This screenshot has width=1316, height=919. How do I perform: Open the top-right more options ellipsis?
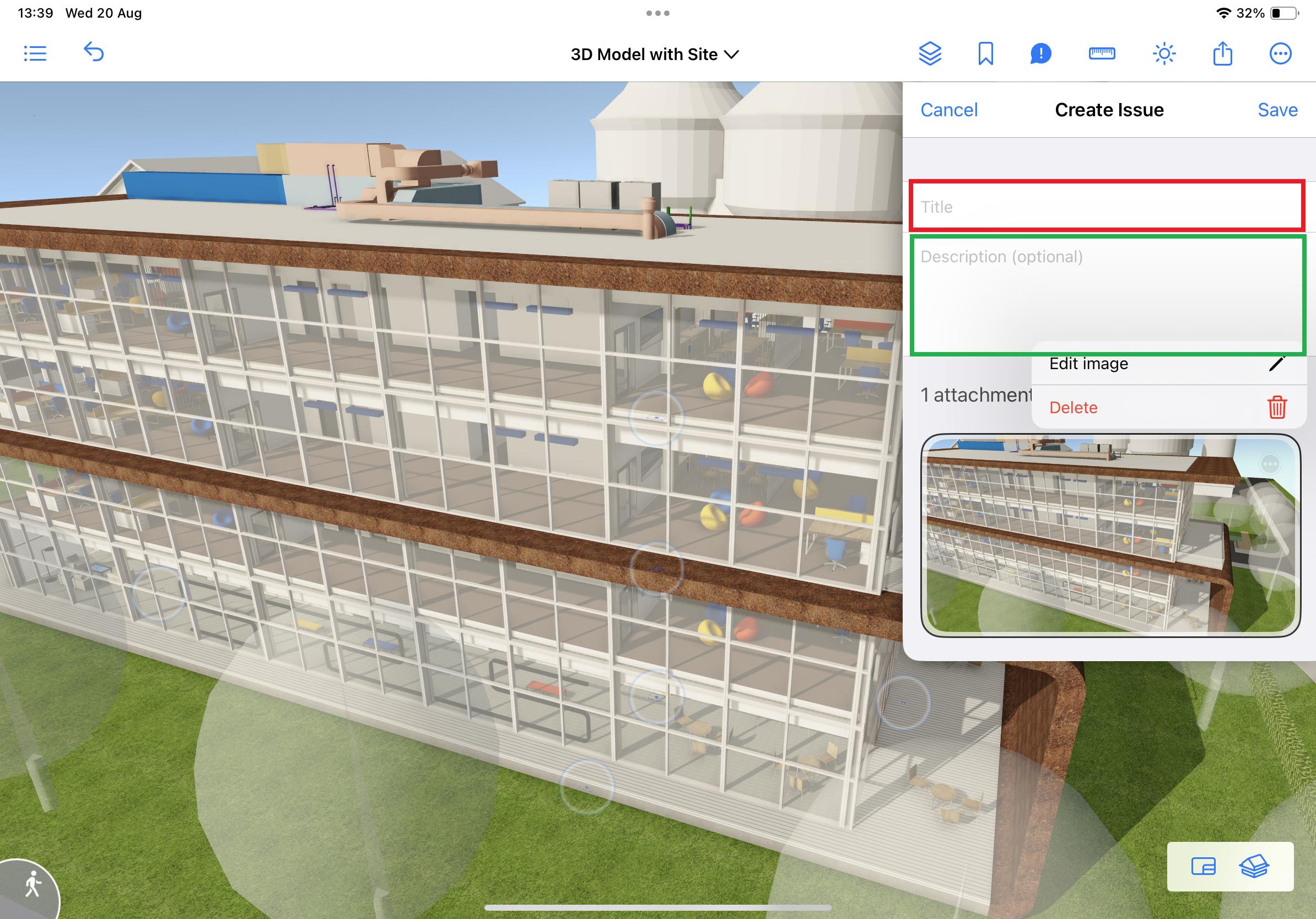point(1280,54)
